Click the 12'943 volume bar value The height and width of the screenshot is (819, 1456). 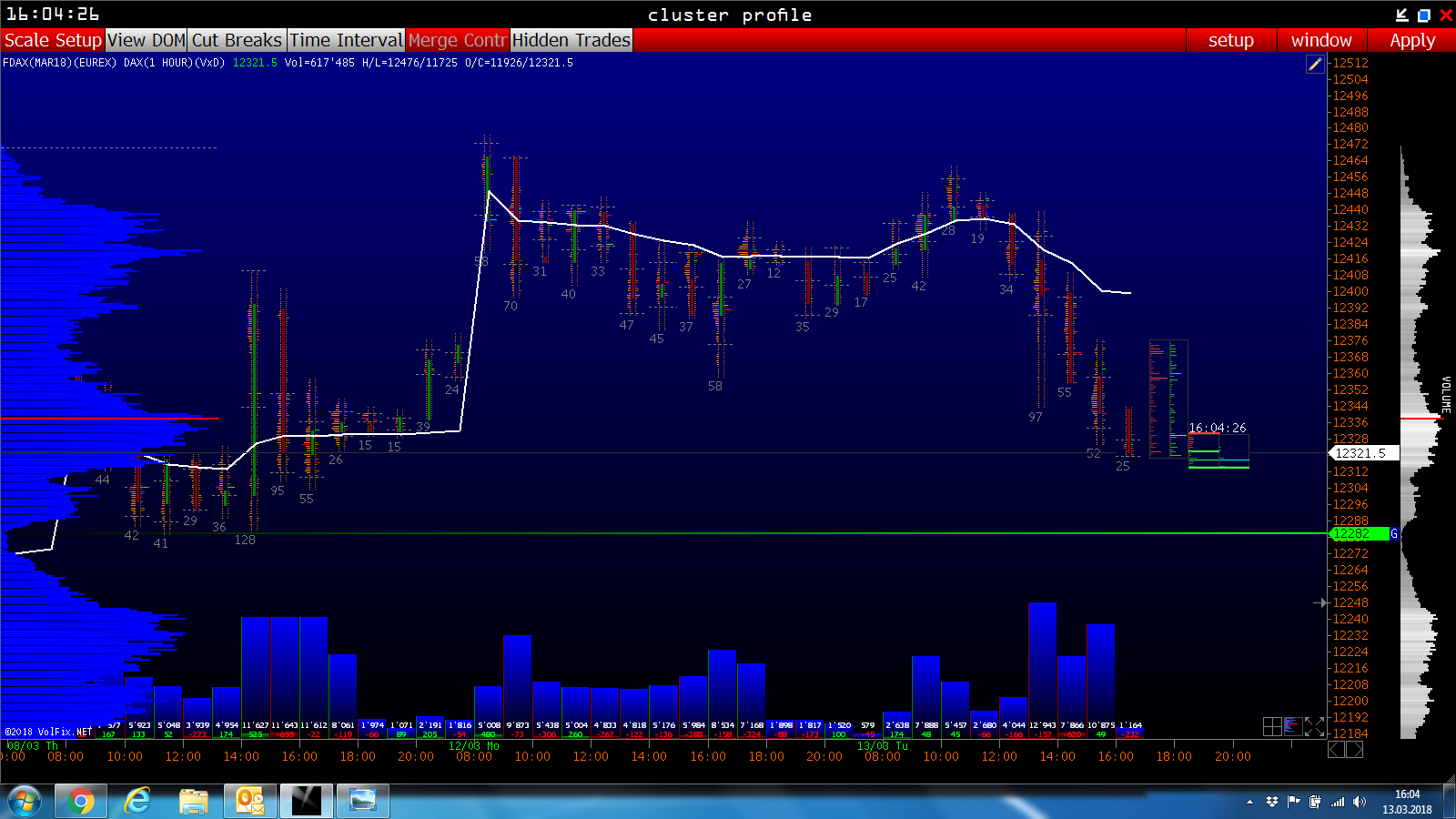1043,725
